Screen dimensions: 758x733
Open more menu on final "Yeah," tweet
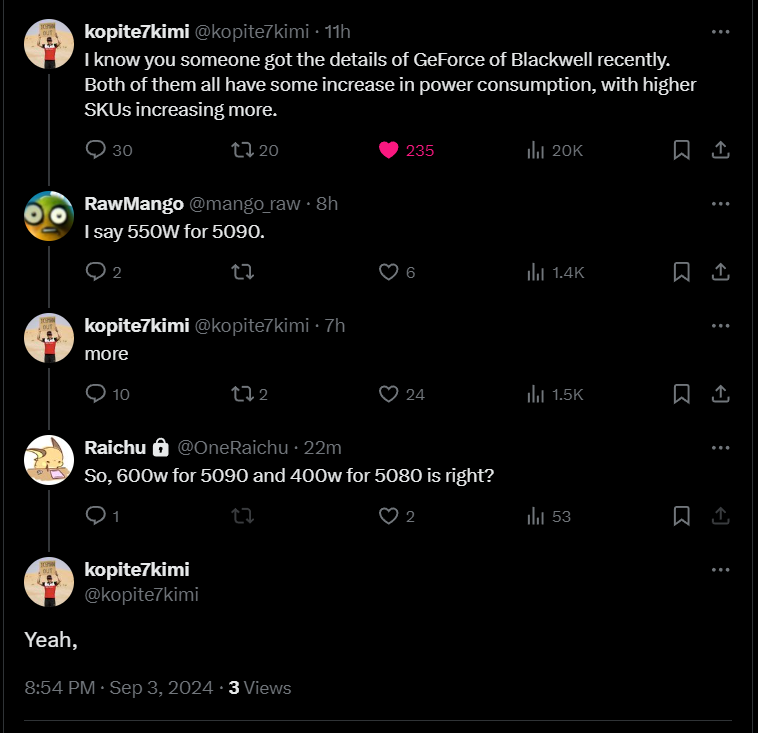click(720, 569)
